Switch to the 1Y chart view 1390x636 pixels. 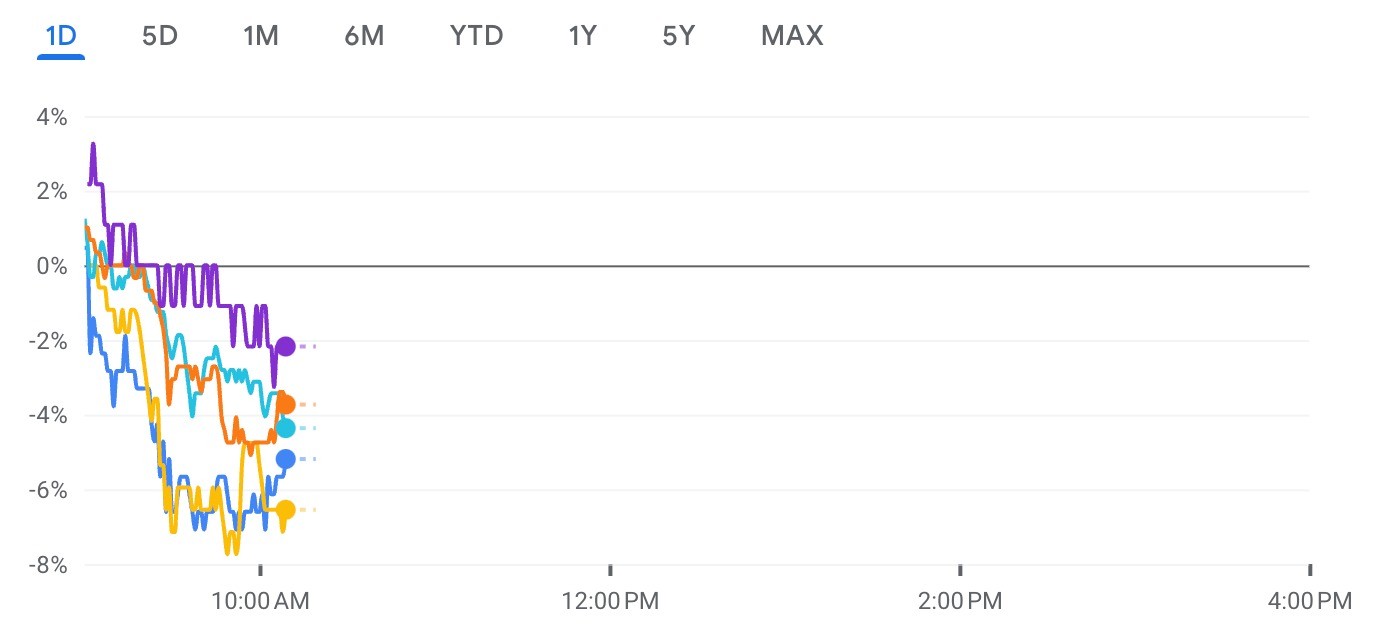pos(582,36)
